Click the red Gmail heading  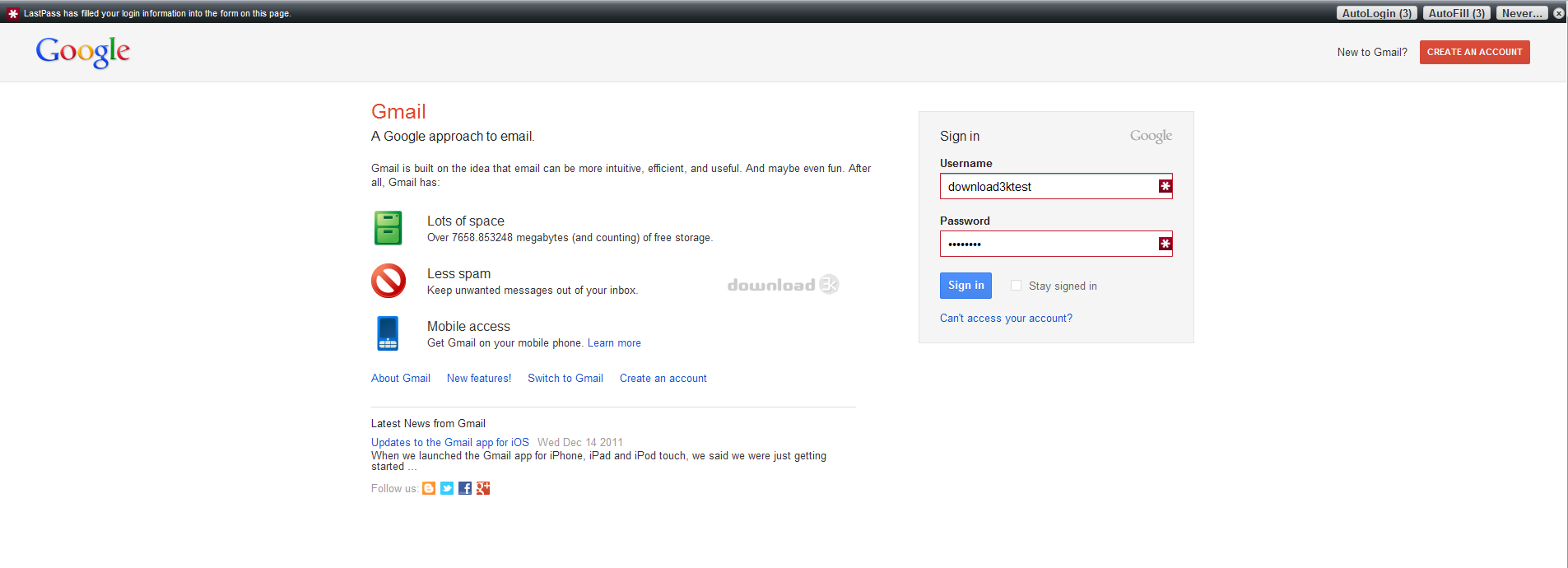click(x=398, y=112)
